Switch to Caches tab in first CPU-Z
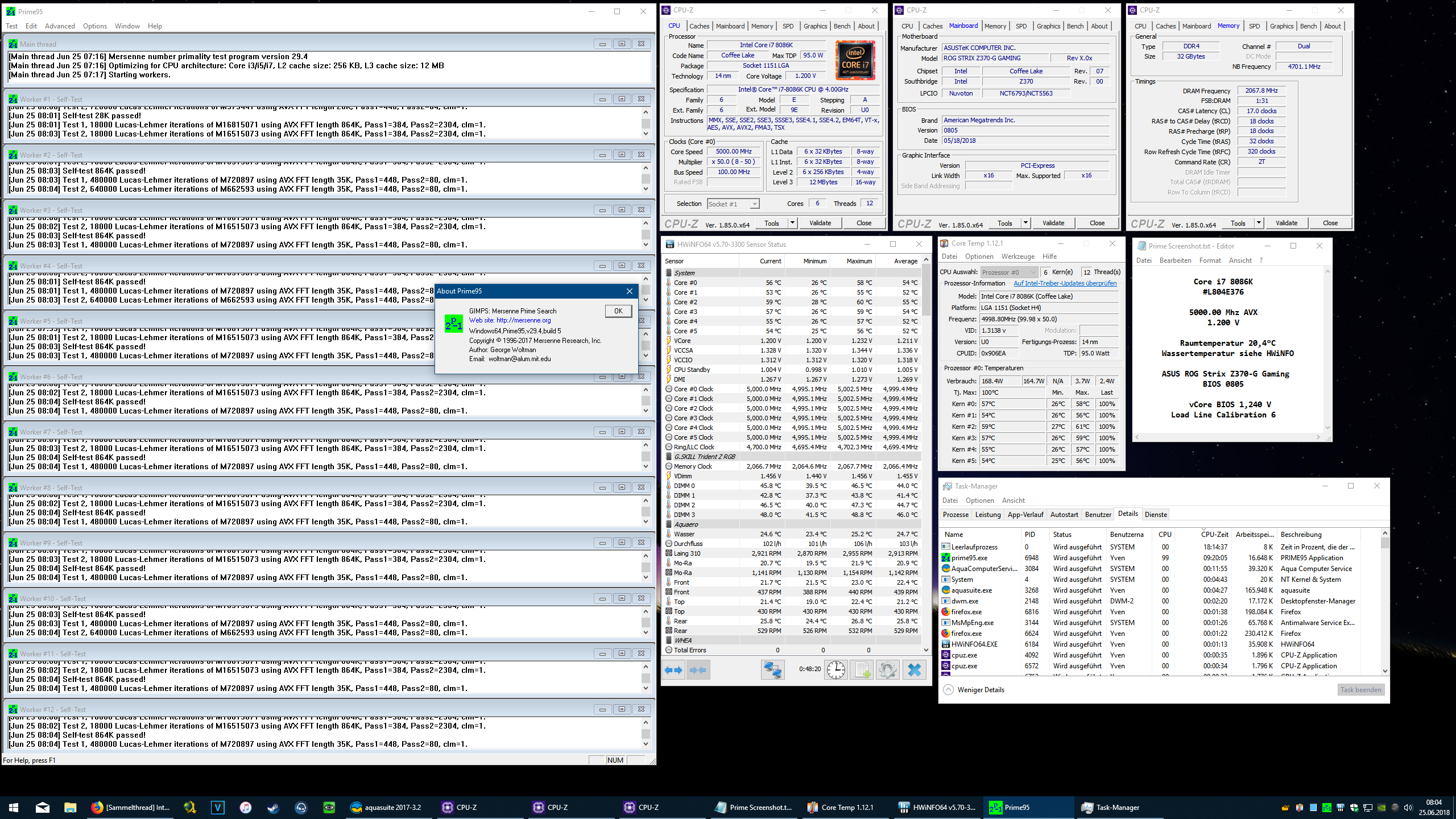The height and width of the screenshot is (819, 1456). pos(699,26)
